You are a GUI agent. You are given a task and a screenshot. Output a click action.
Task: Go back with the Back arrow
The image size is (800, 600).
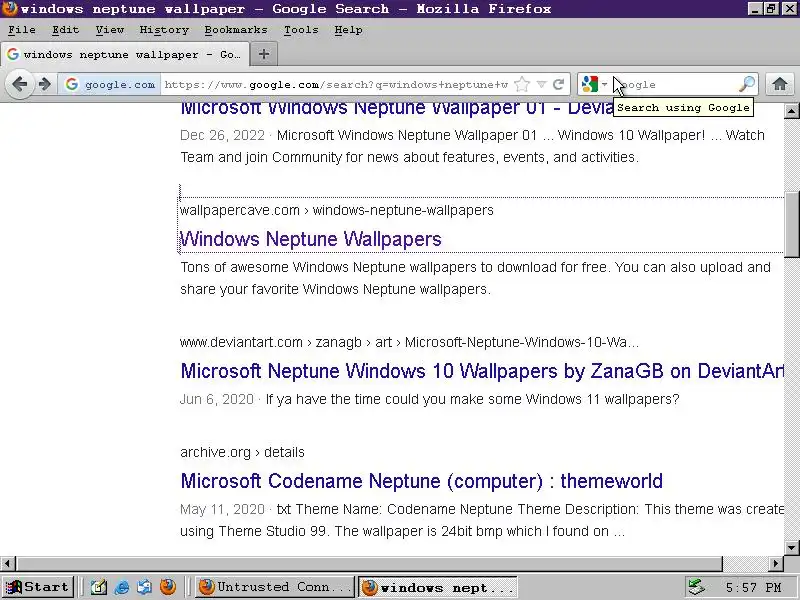[x=20, y=84]
